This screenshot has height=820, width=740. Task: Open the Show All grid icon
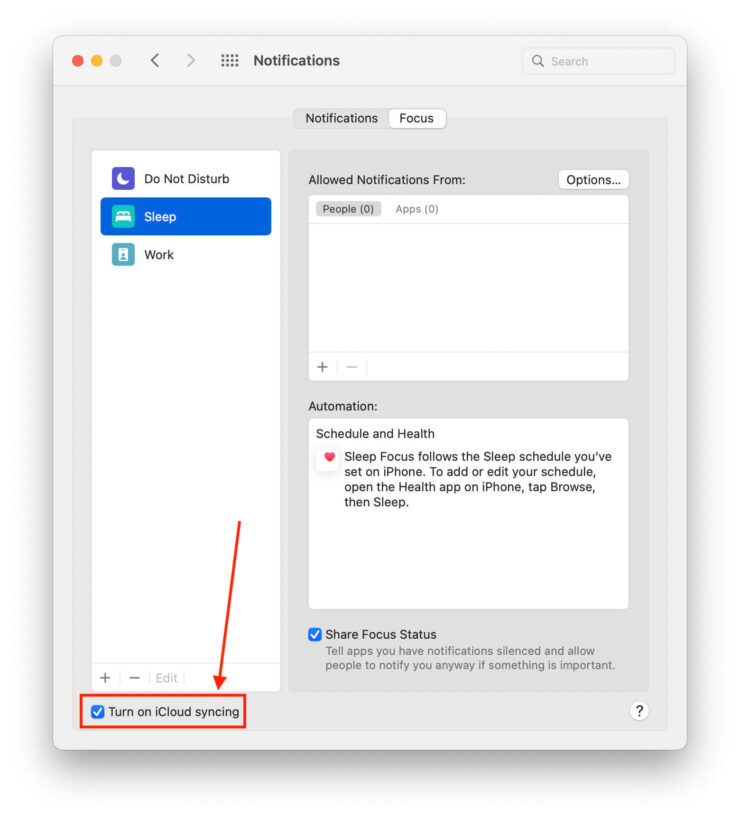tap(230, 61)
